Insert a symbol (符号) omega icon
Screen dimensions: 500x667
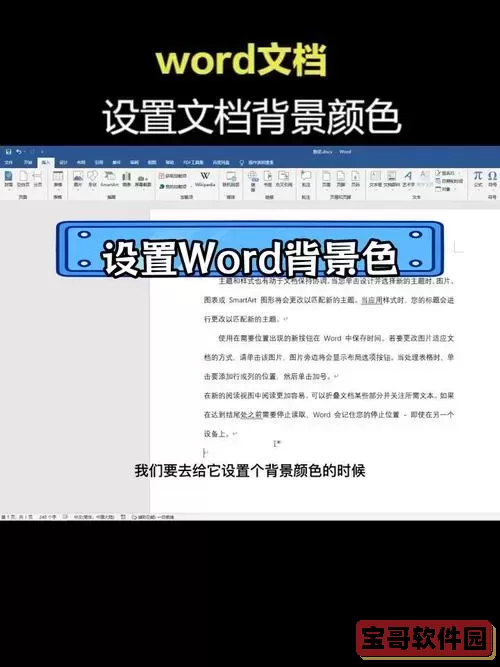(x=492, y=179)
